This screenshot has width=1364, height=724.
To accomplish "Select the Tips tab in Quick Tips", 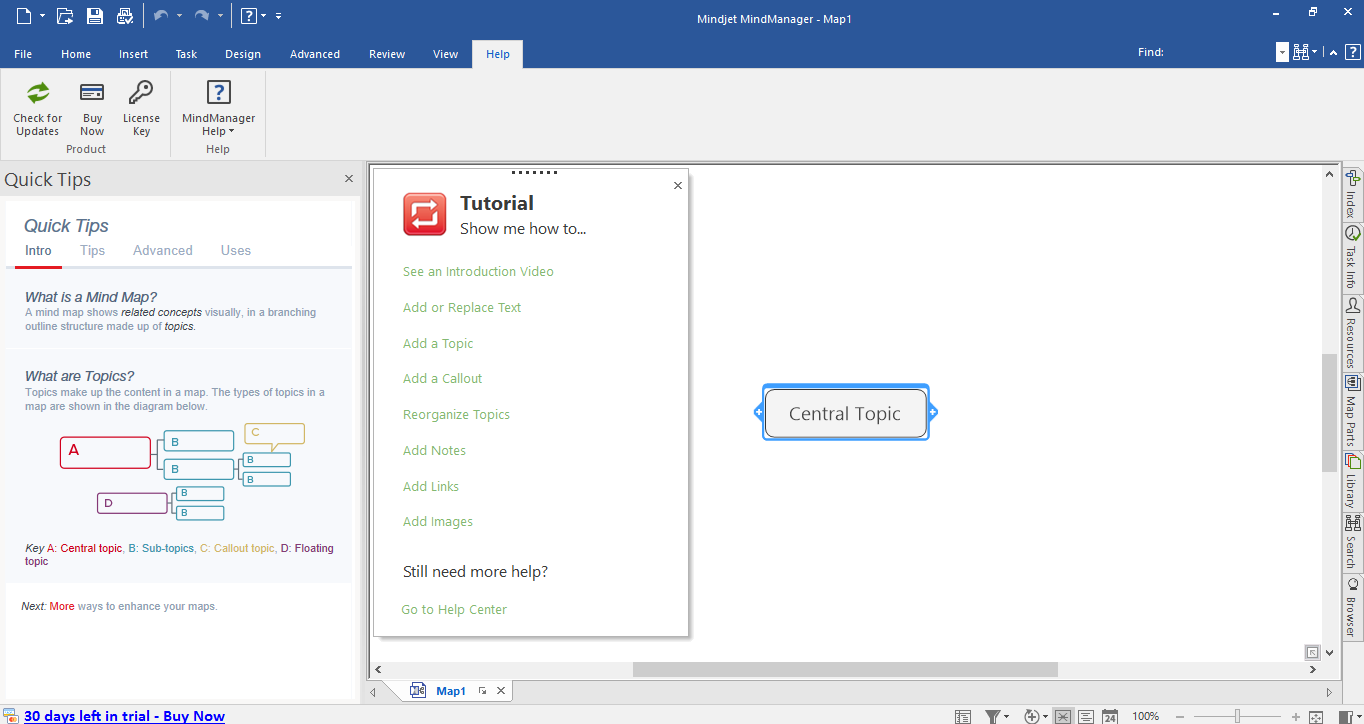I will [93, 251].
